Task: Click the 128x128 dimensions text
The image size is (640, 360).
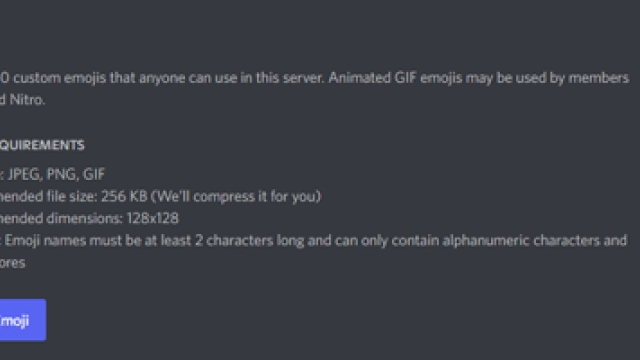Action: (x=152, y=218)
